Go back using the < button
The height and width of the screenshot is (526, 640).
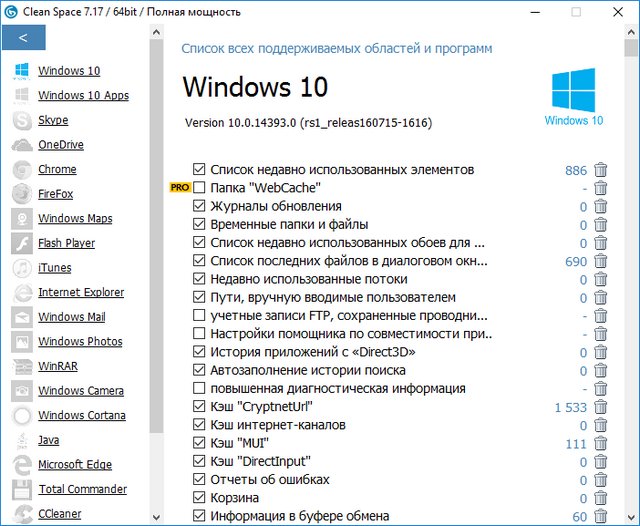click(23, 38)
